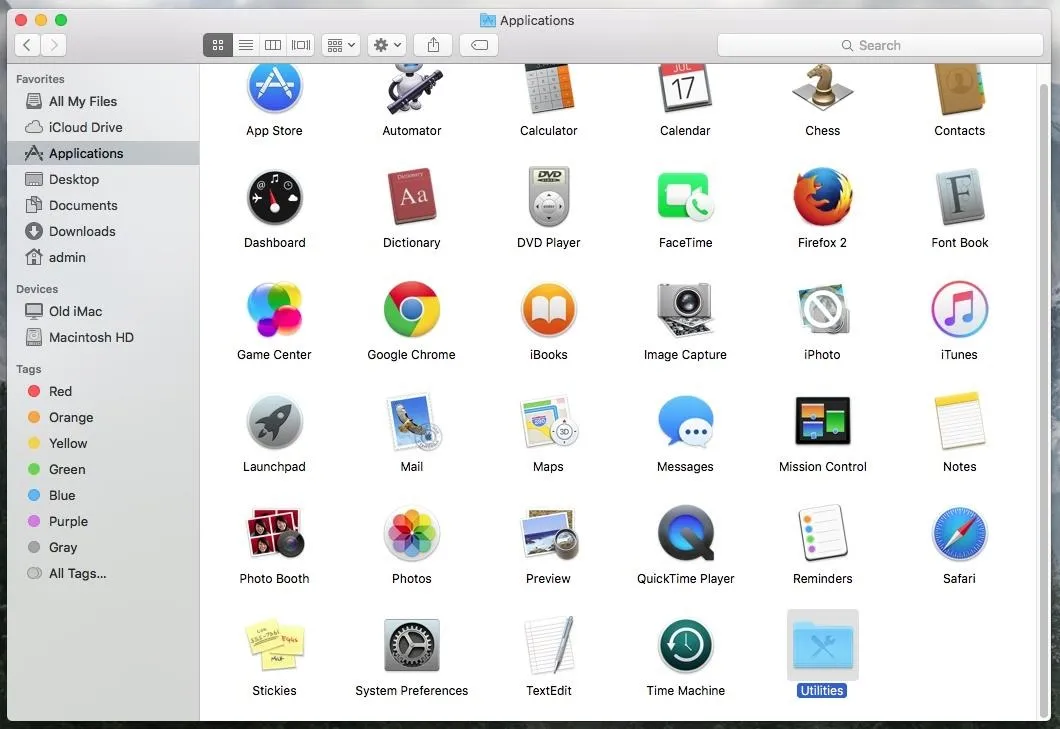Open the Maps application
Viewport: 1060px width, 729px height.
[x=549, y=421]
